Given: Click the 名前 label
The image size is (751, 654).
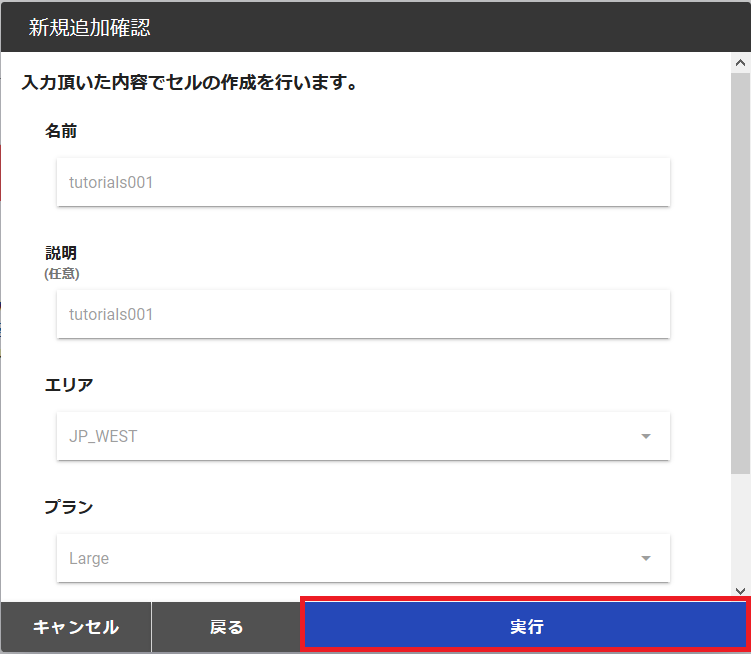Looking at the screenshot, I should (61, 131).
